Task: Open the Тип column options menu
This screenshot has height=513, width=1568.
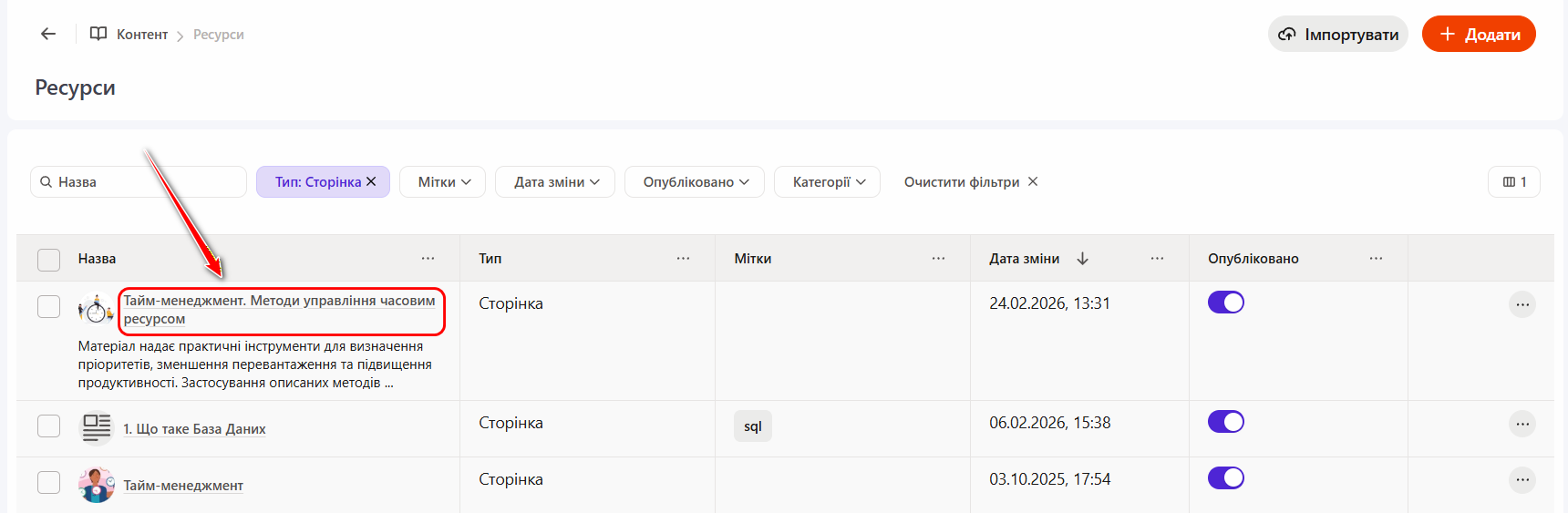Action: click(683, 259)
